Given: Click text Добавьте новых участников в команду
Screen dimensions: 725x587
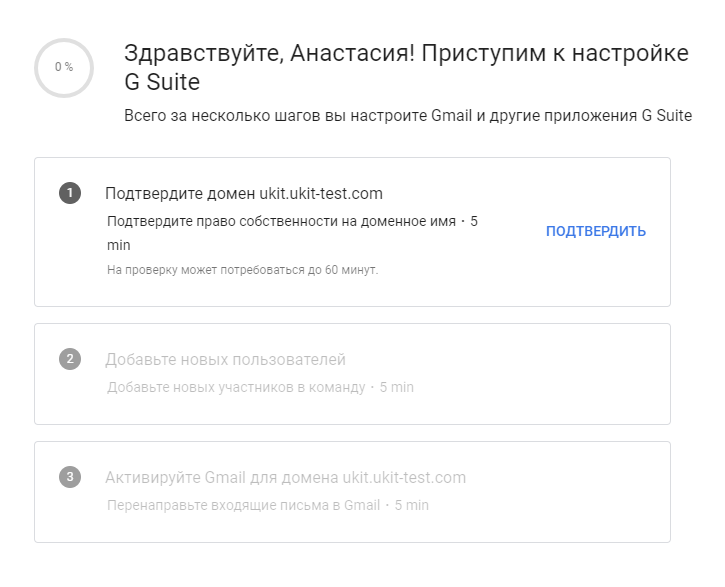Looking at the screenshot, I should coord(236,387).
